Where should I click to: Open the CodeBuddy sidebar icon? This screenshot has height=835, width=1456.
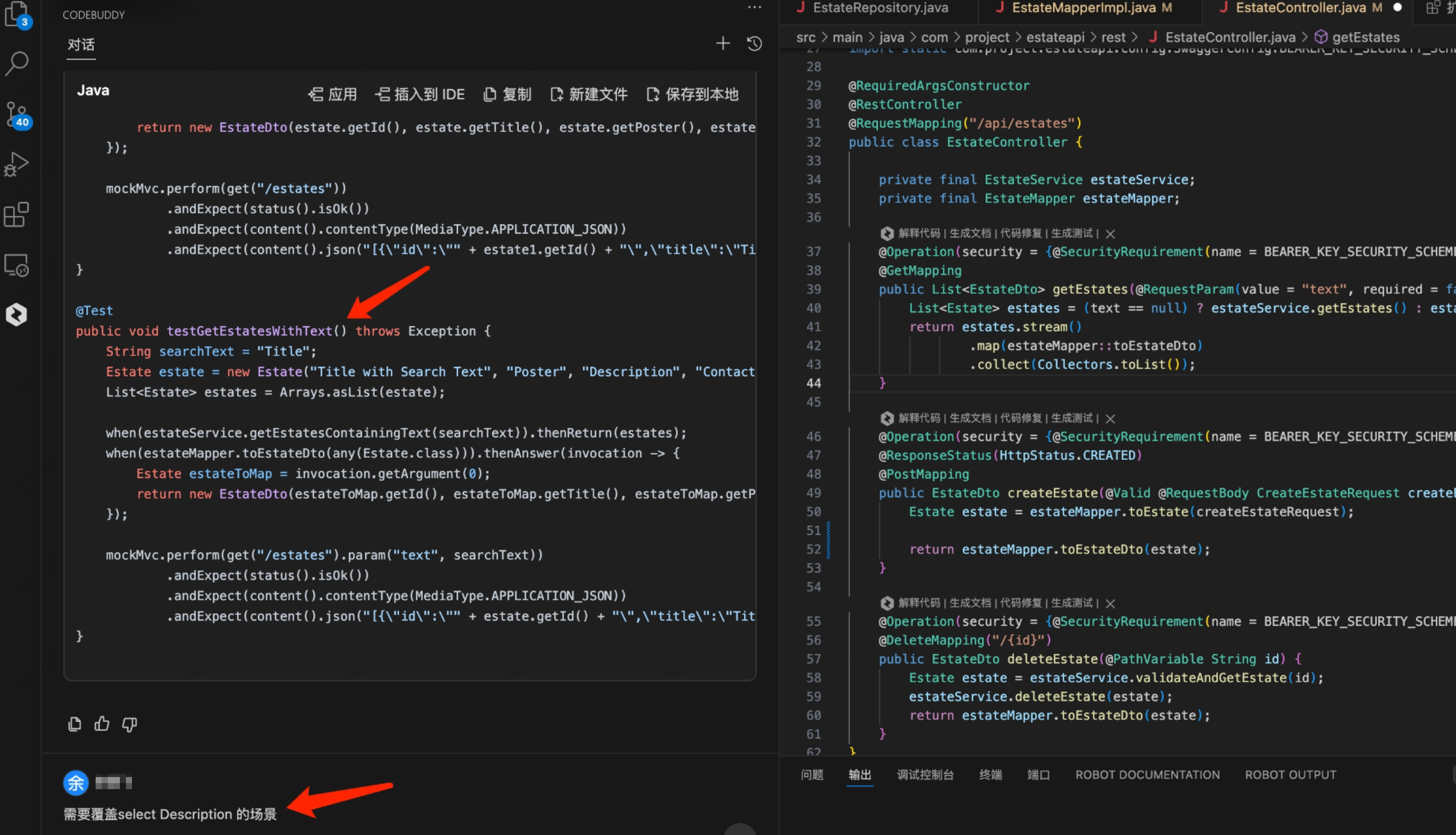coord(16,314)
